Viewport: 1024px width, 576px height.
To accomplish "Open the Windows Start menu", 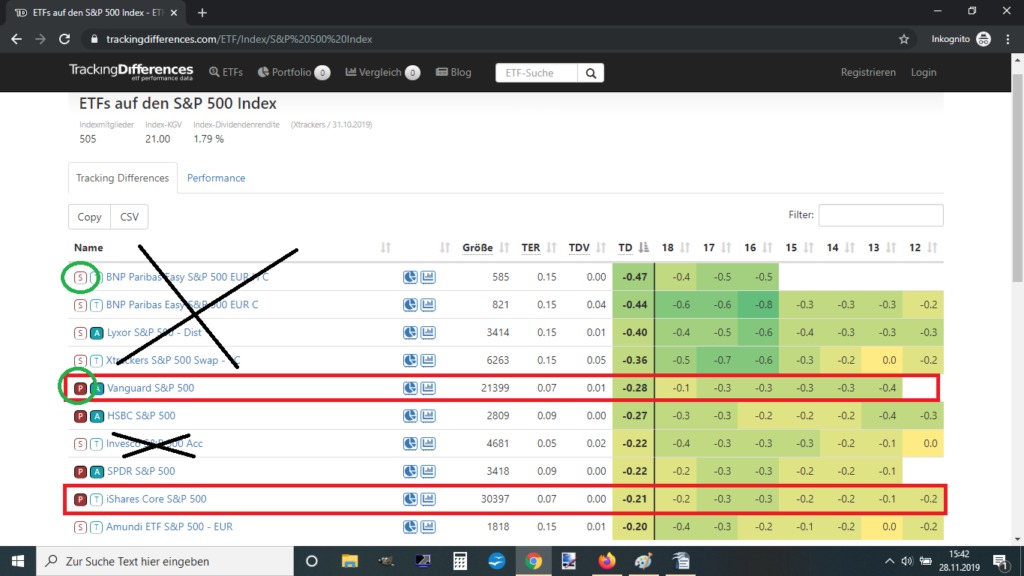I will click(x=18, y=561).
